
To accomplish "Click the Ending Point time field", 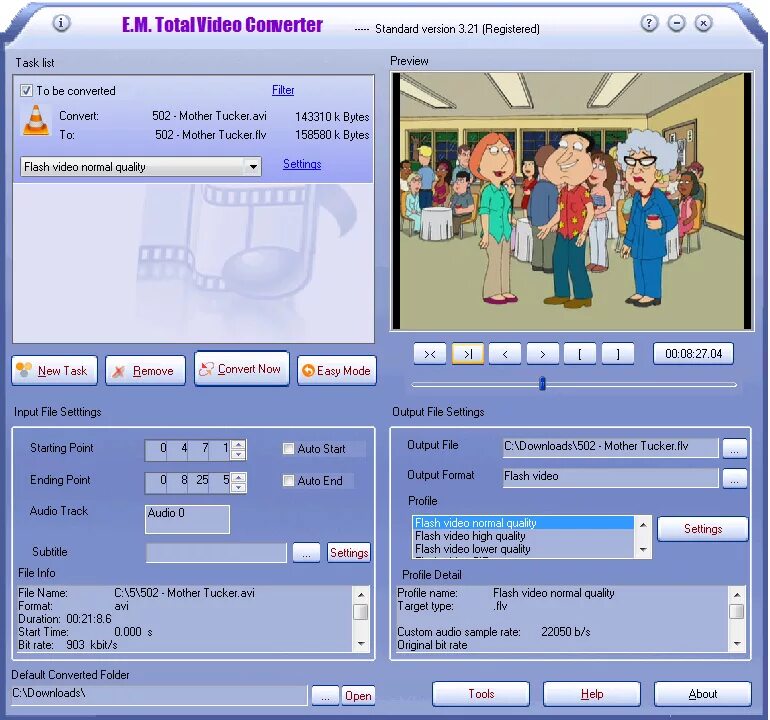I will click(188, 482).
